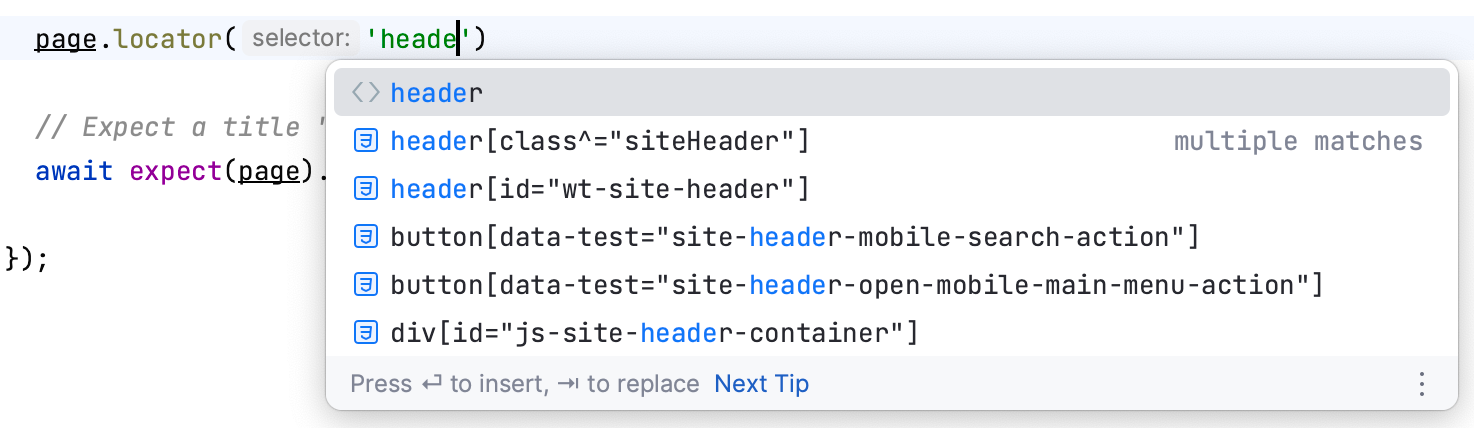Click the expect function call in the code
This screenshot has height=428, width=1474.
pyautogui.click(x=177, y=172)
